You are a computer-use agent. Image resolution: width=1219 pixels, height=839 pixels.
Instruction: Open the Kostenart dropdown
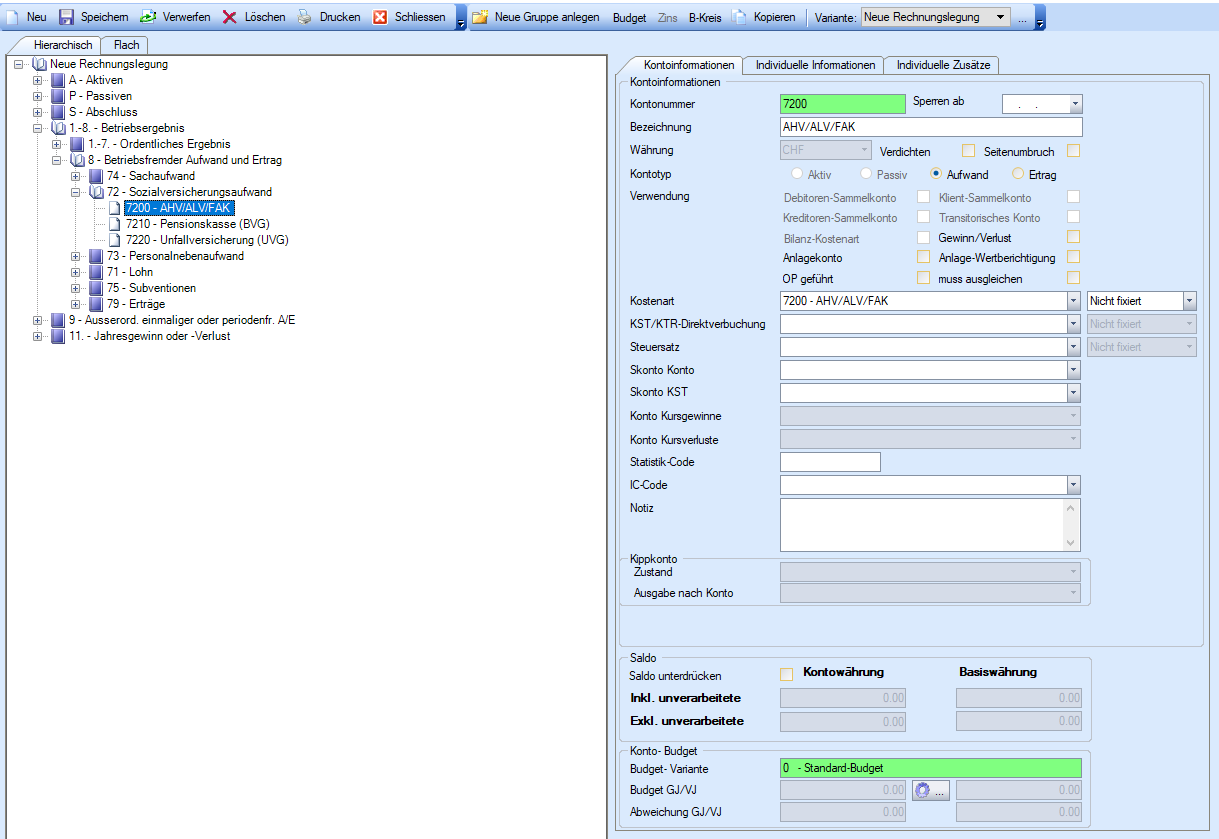pyautogui.click(x=1073, y=301)
